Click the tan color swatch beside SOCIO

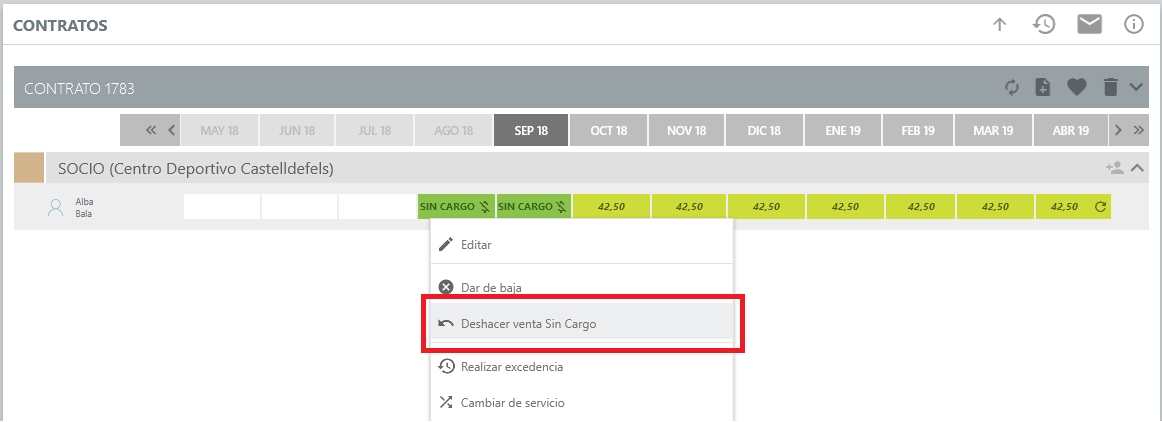(x=29, y=168)
